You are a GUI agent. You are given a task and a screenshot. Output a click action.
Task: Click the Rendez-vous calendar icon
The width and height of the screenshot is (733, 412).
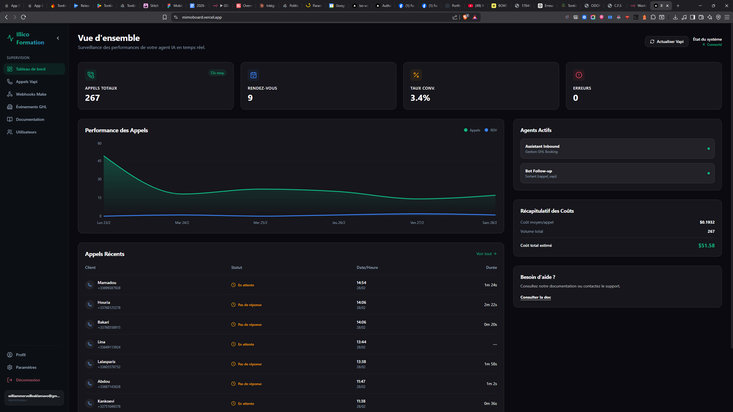[x=254, y=75]
